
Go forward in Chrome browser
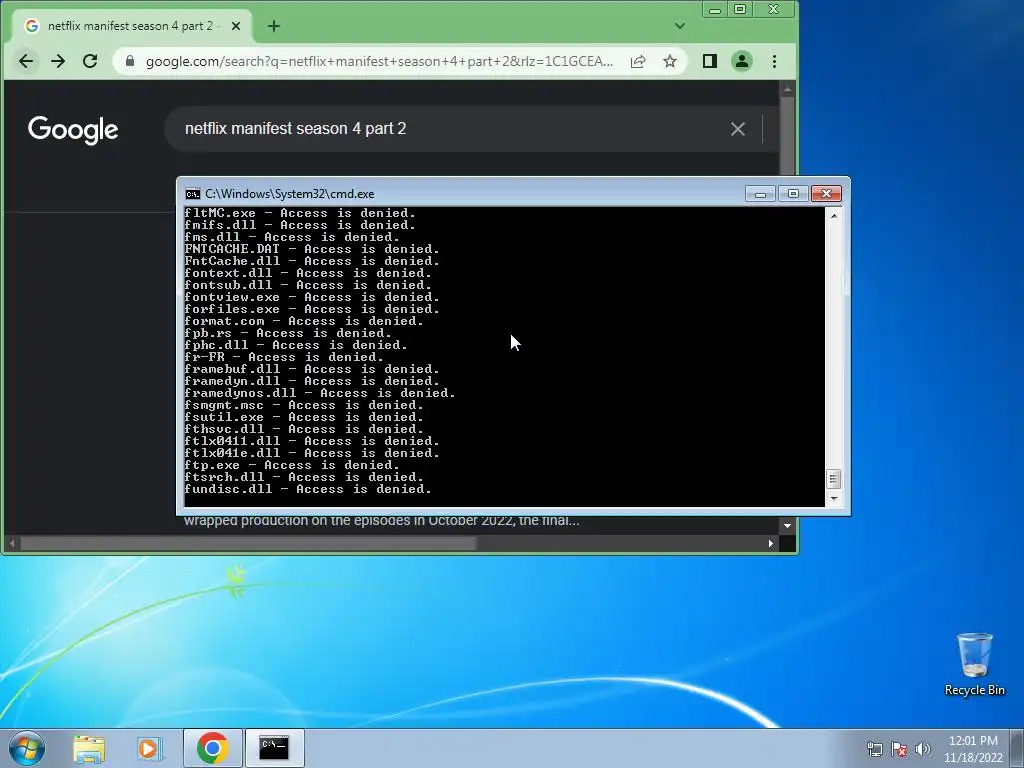click(58, 61)
